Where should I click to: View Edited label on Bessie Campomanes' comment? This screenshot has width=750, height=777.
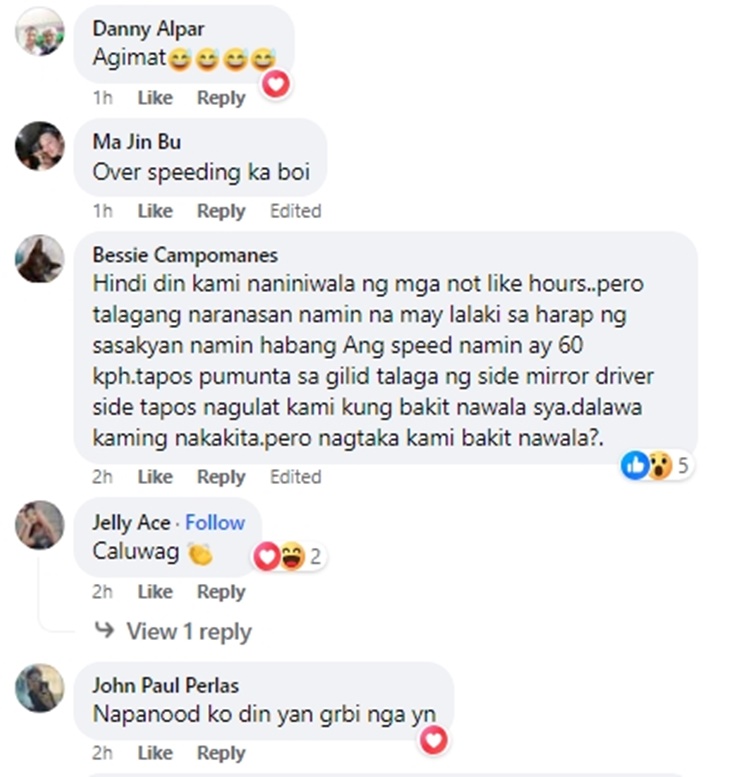tap(295, 477)
